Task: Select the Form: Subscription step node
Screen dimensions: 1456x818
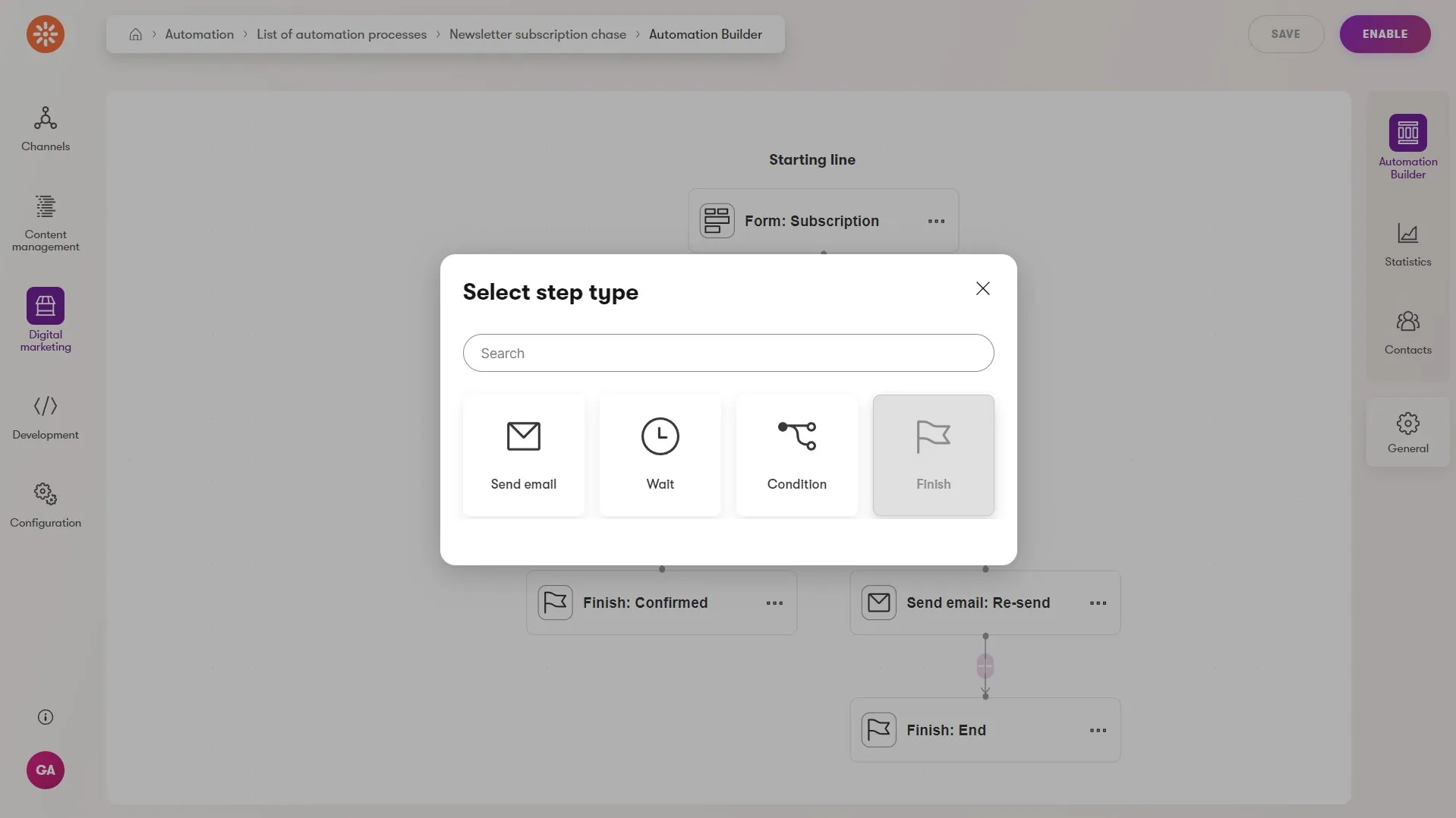Action: 824,221
